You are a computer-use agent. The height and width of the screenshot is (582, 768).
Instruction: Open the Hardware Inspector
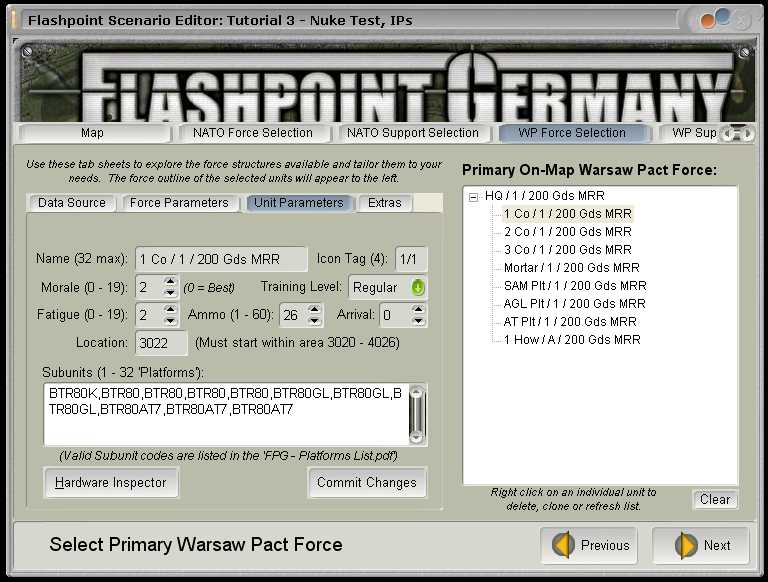click(x=111, y=483)
